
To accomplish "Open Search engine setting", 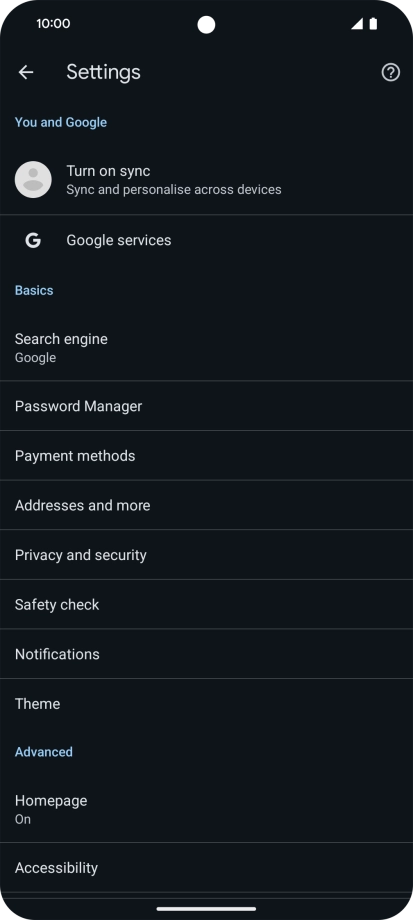I will tap(206, 347).
